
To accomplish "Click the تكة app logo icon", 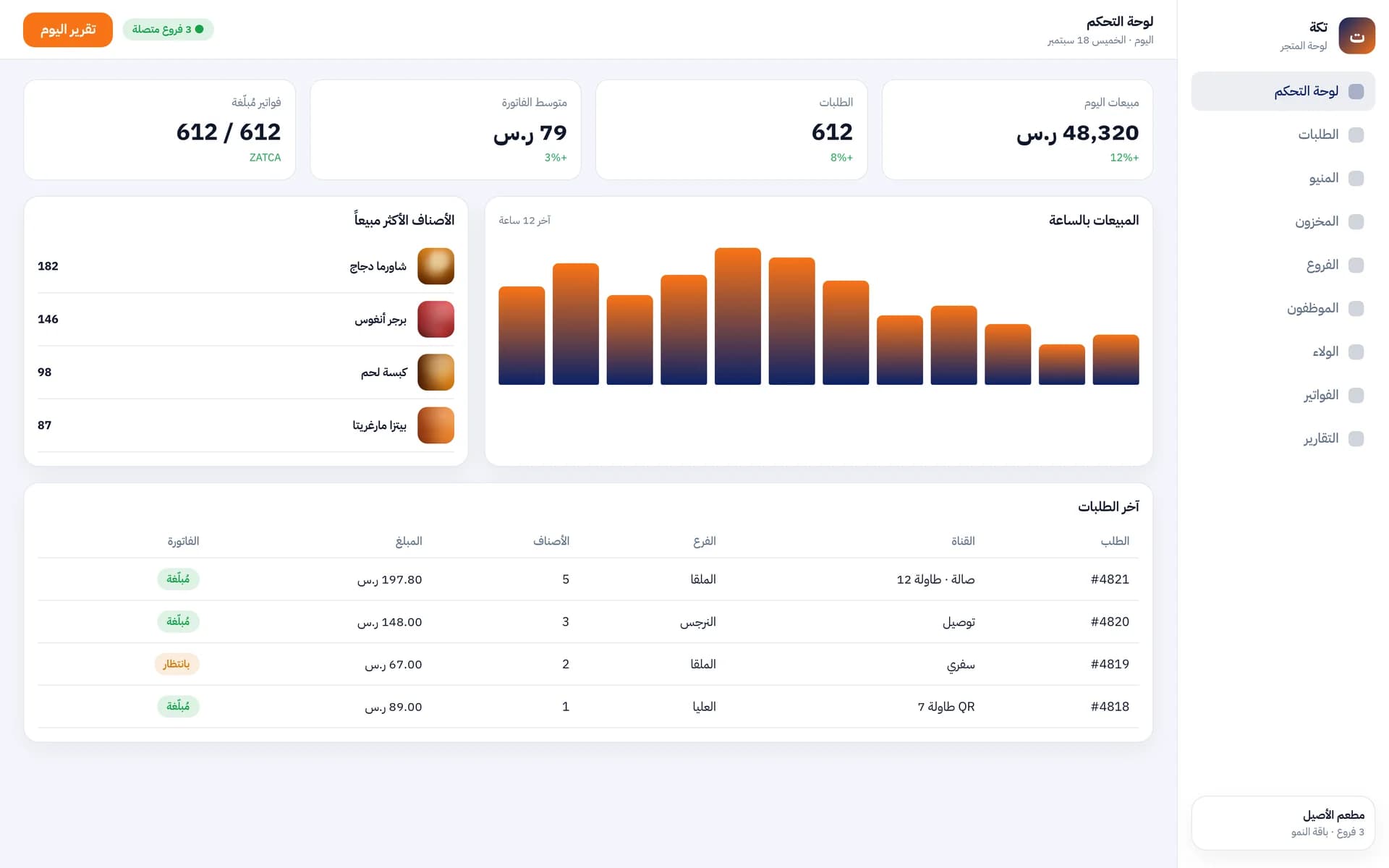I will point(1356,35).
